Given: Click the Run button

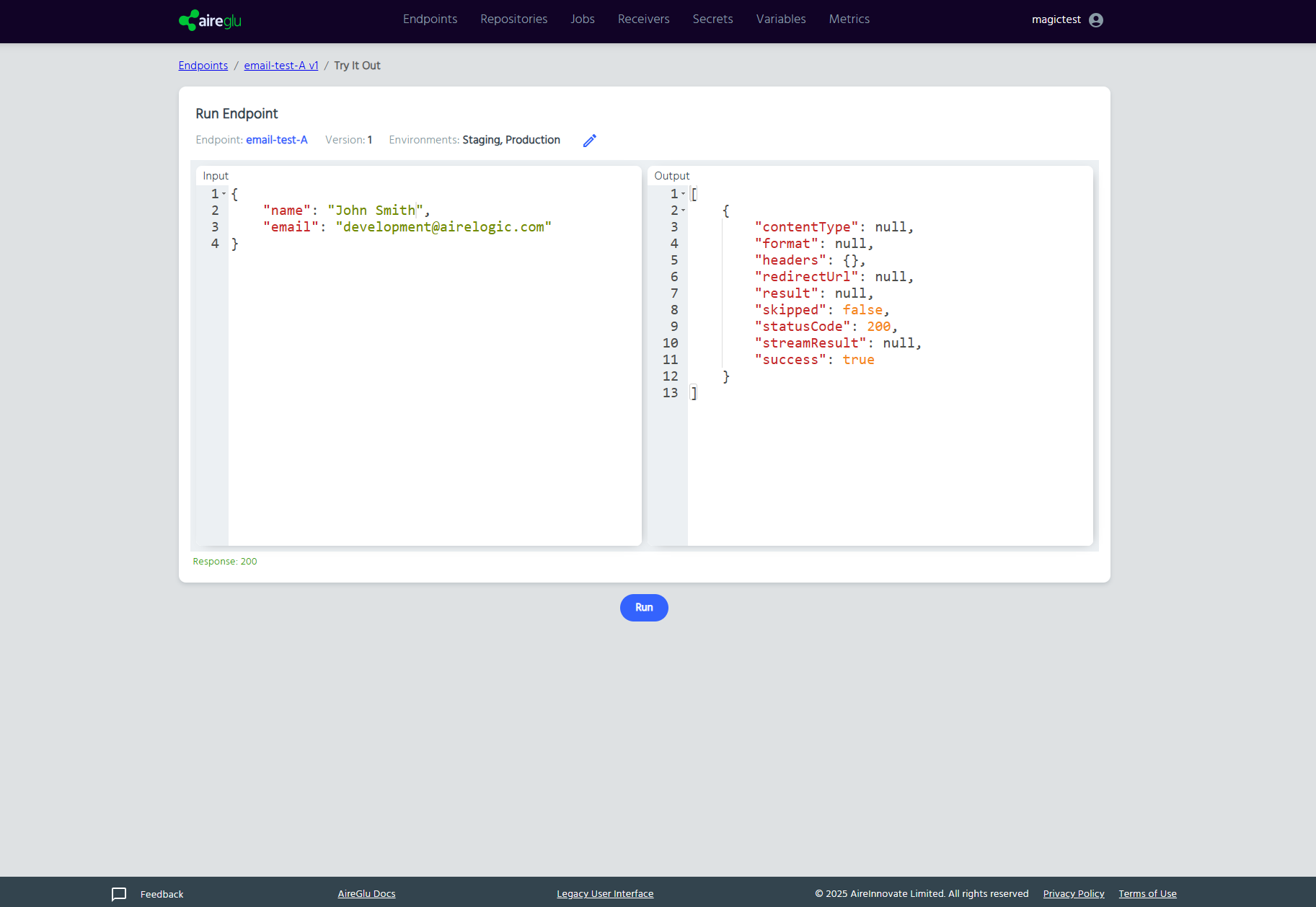Looking at the screenshot, I should (x=644, y=608).
